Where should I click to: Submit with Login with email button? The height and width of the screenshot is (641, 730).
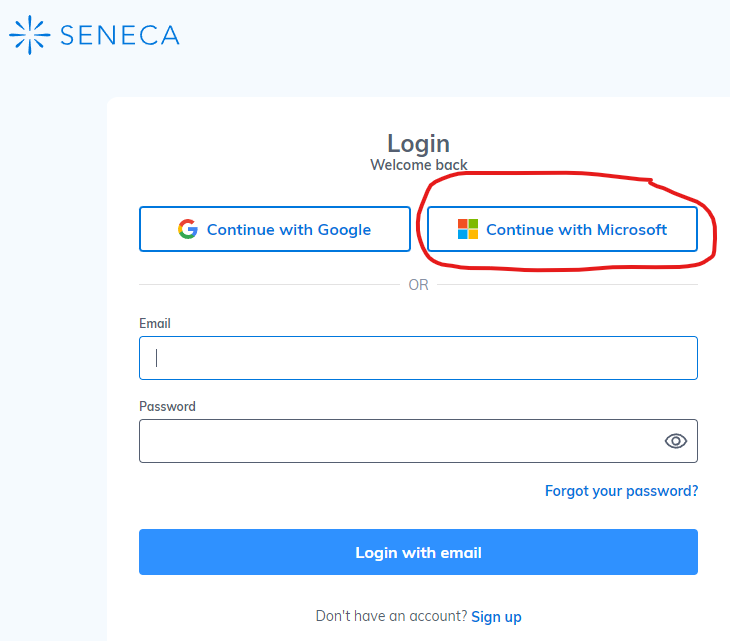click(418, 552)
